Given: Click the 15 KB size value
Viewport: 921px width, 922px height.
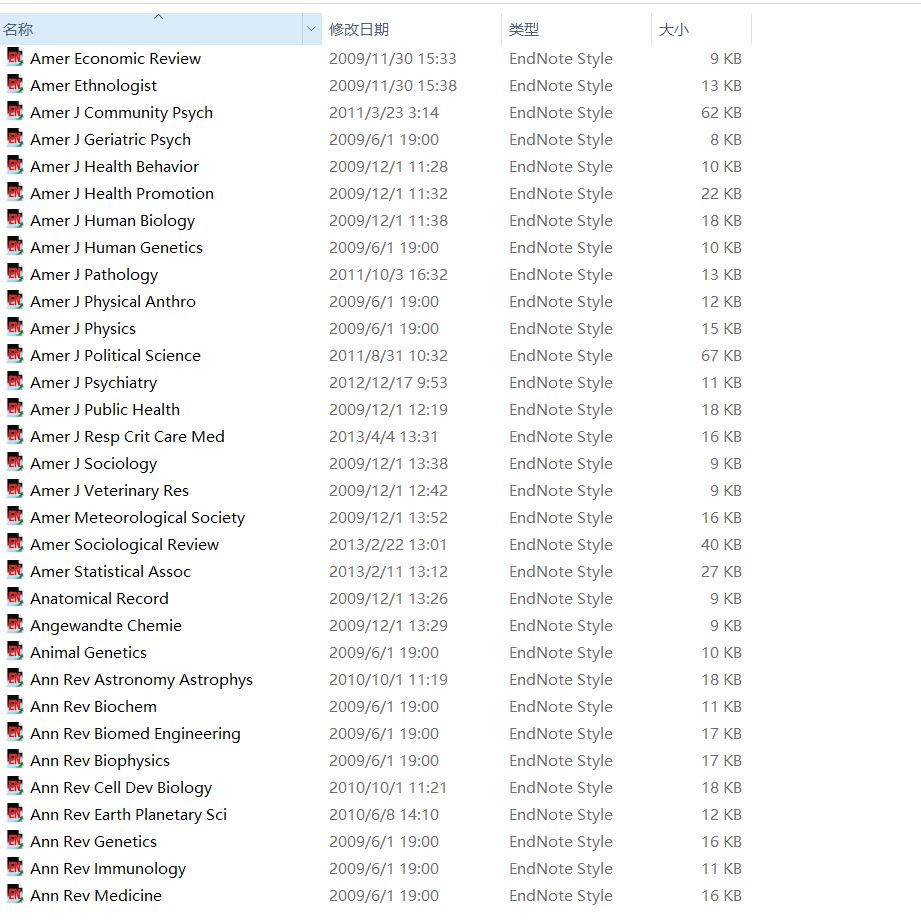Looking at the screenshot, I should (721, 328).
